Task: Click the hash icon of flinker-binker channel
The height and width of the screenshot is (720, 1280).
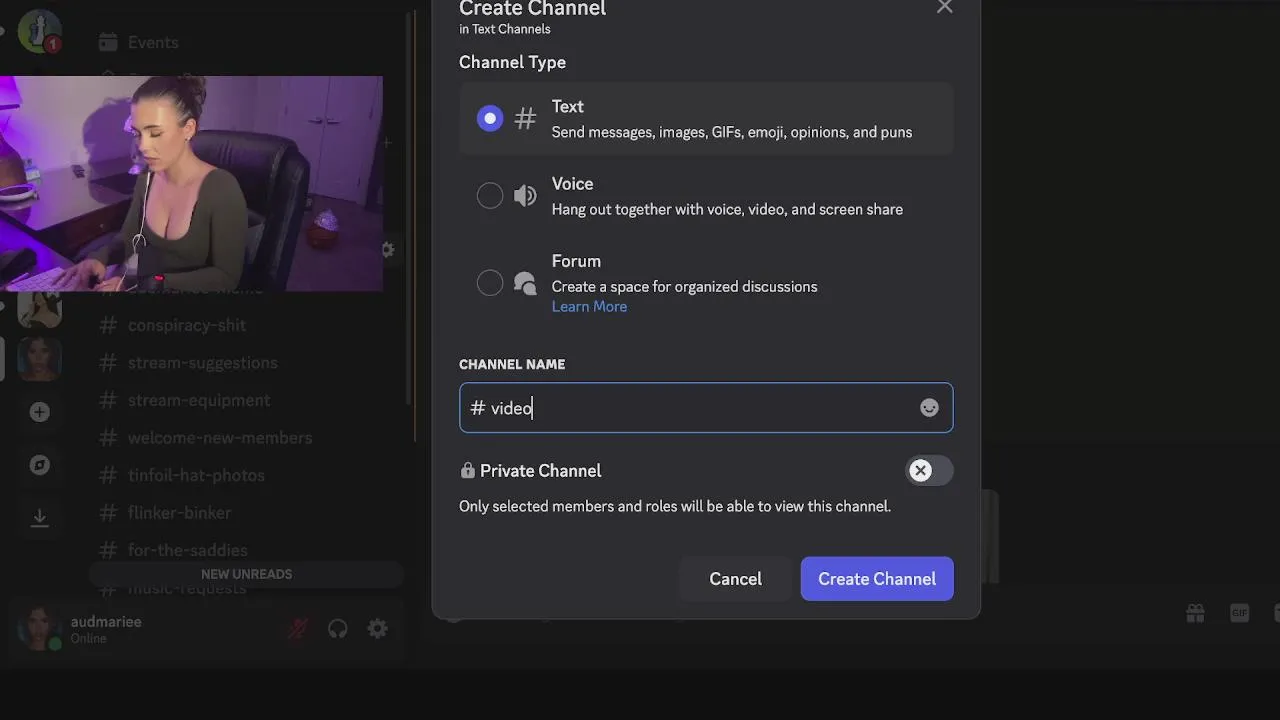Action: pyautogui.click(x=108, y=513)
